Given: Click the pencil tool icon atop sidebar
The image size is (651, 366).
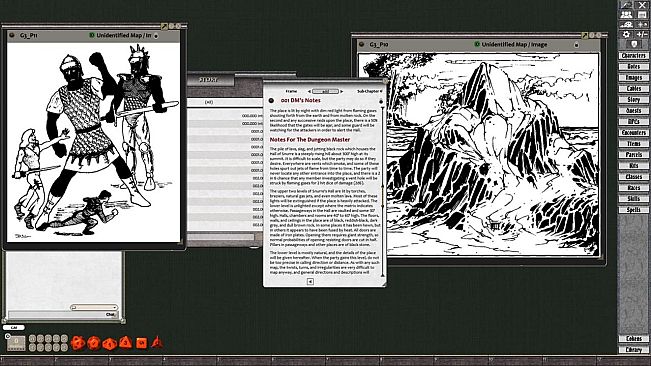Looking at the screenshot, I should pos(626,5).
